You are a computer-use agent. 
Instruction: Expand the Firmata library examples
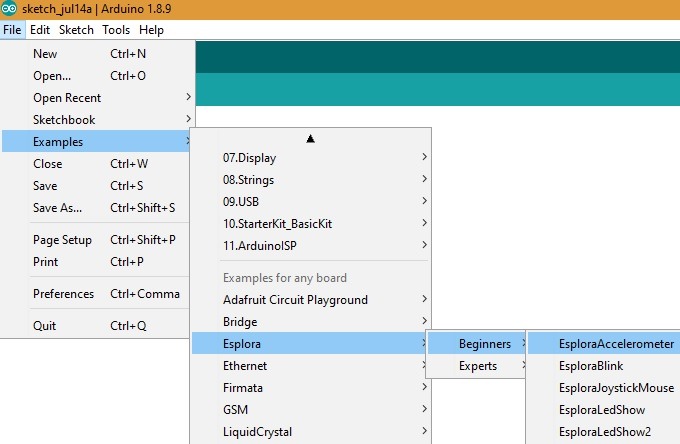(x=311, y=388)
